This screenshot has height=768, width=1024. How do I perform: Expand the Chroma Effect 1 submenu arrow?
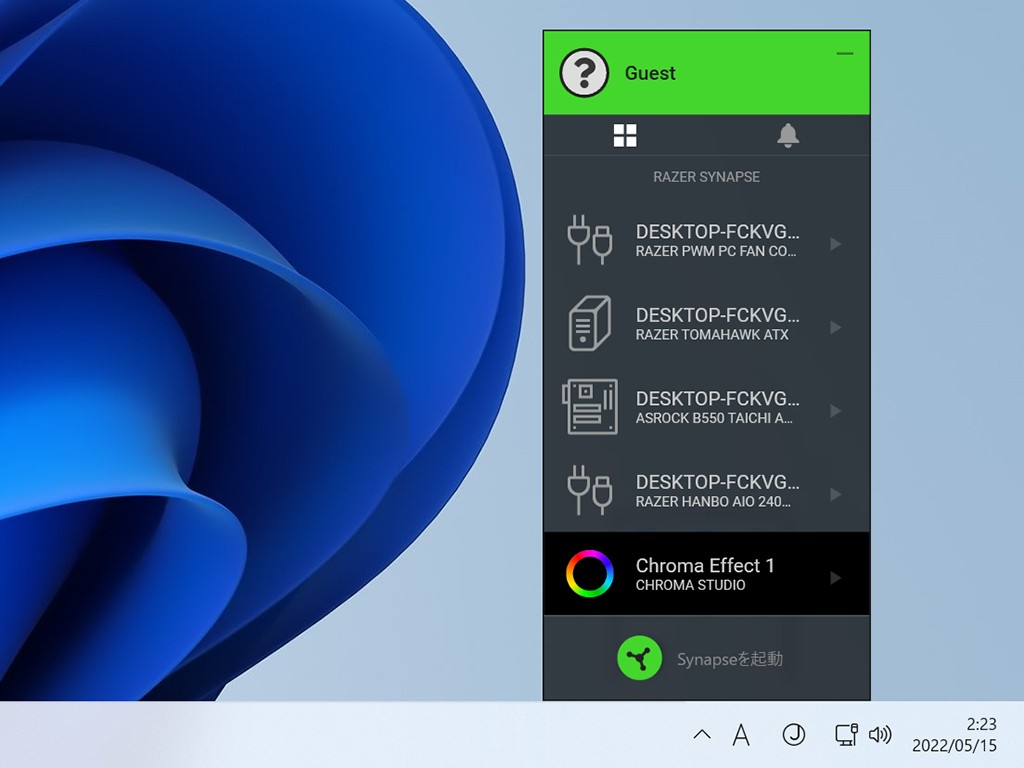[x=836, y=578]
